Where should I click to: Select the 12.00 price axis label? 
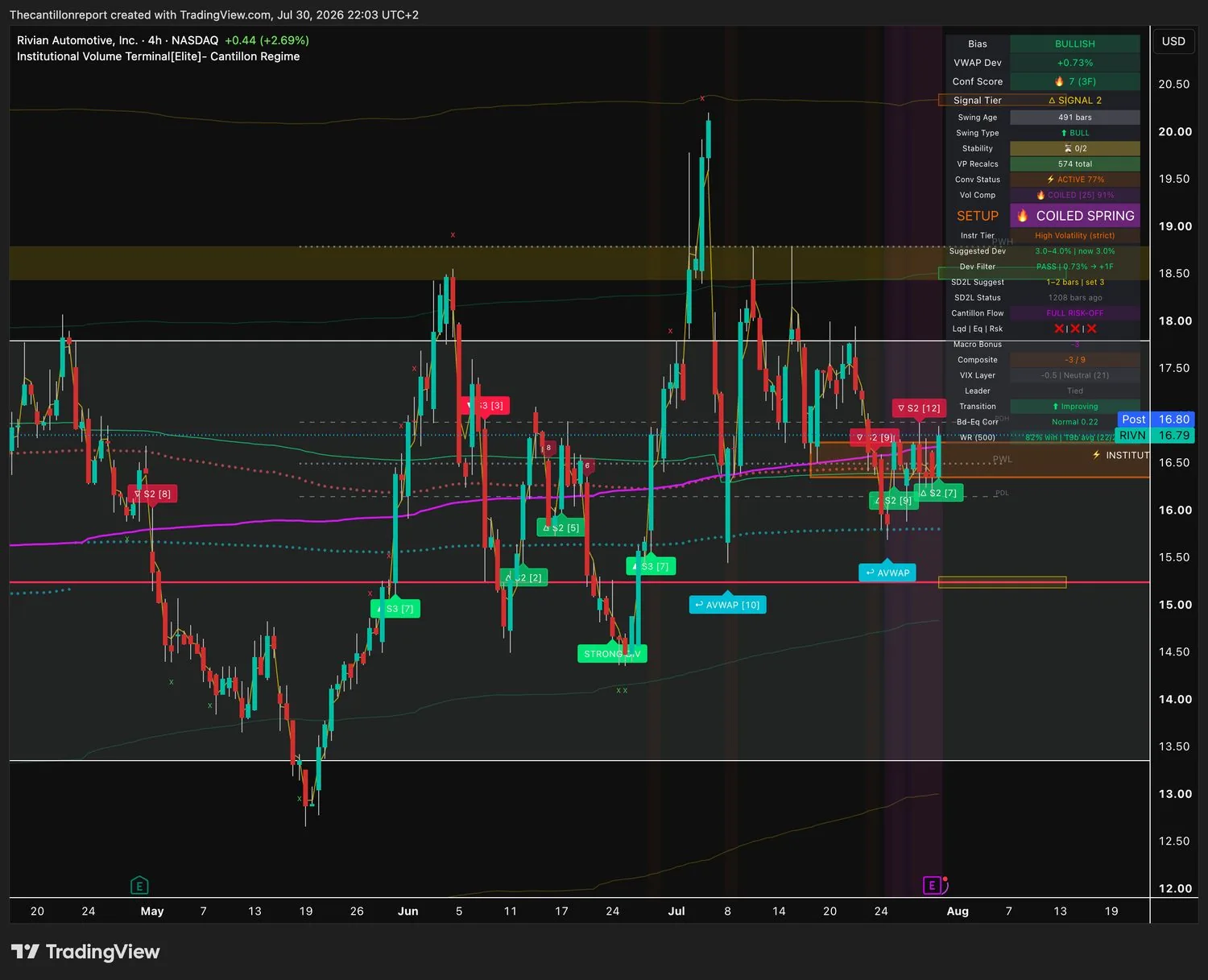(1175, 888)
